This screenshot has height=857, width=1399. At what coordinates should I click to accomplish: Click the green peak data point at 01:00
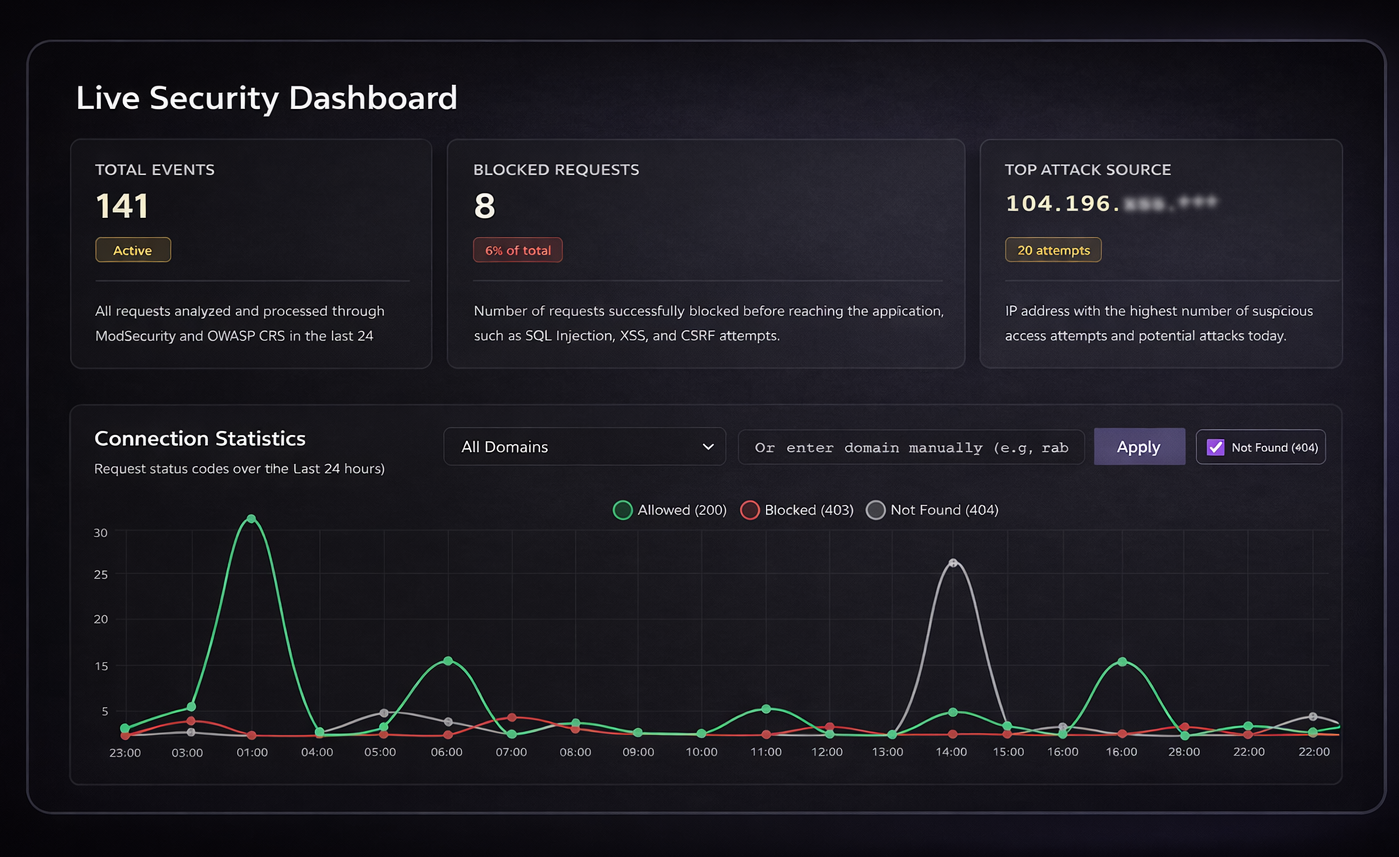251,519
